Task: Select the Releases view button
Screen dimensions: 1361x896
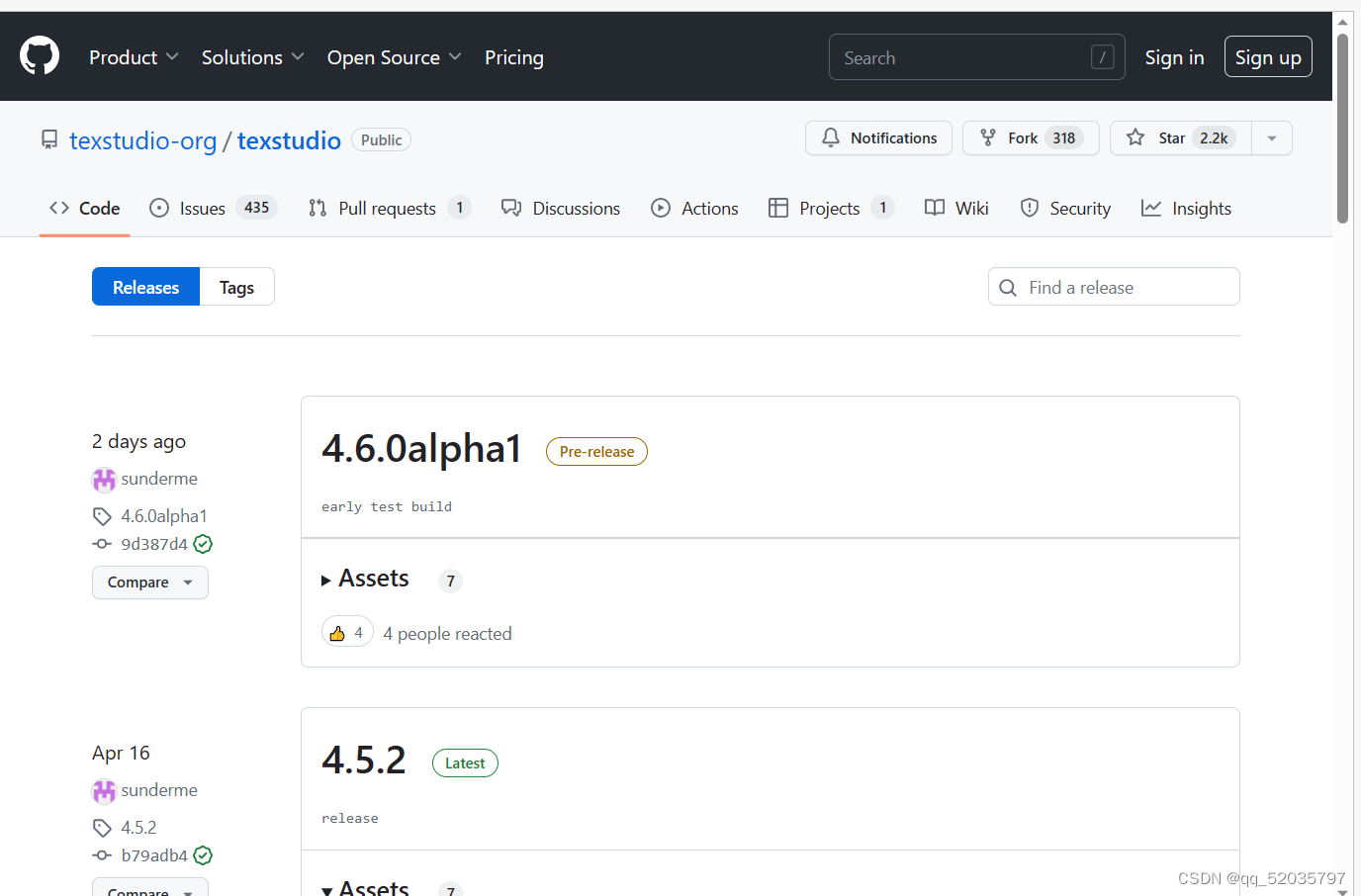Action: [146, 287]
